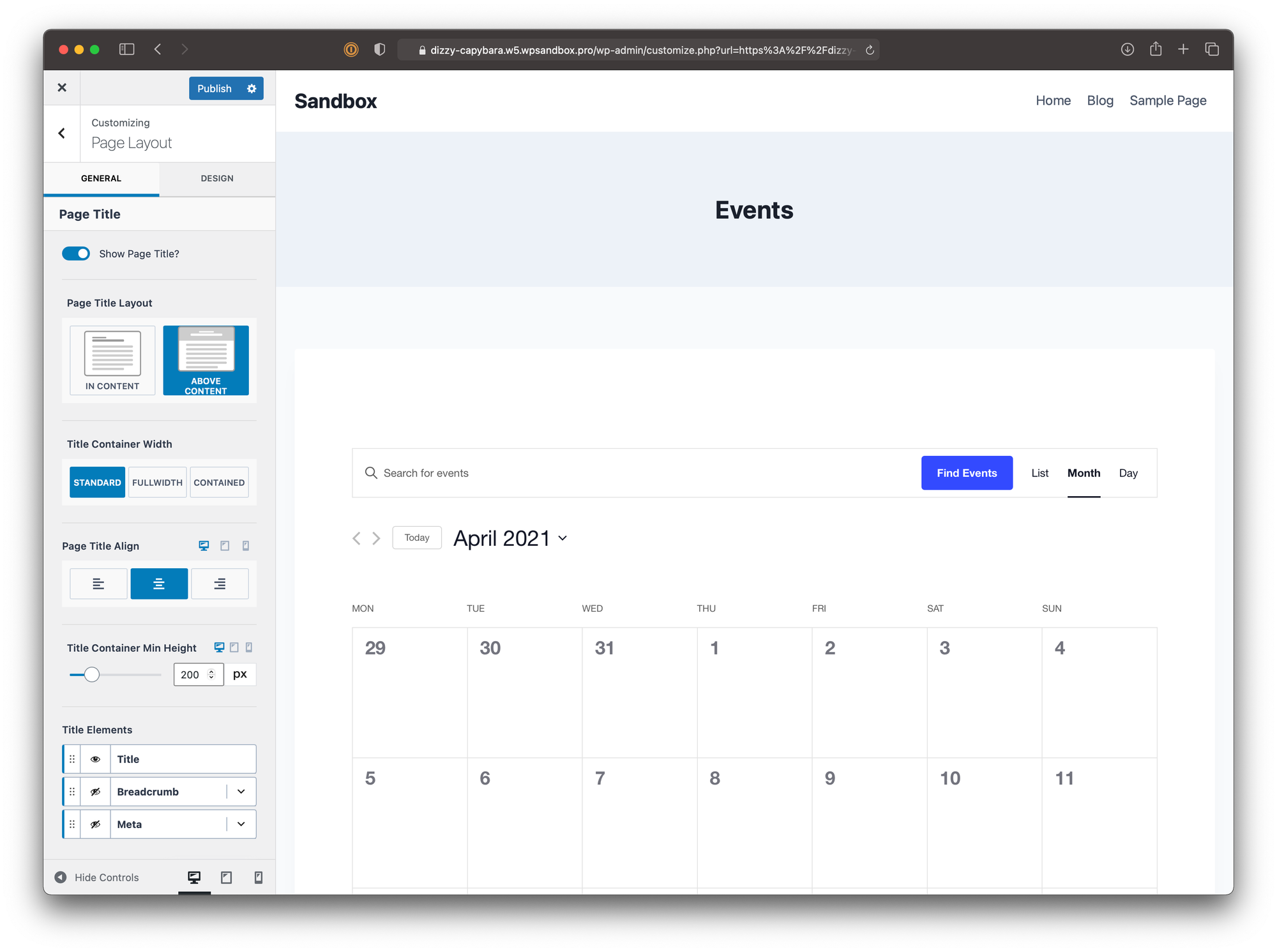Align page title right

click(x=220, y=584)
